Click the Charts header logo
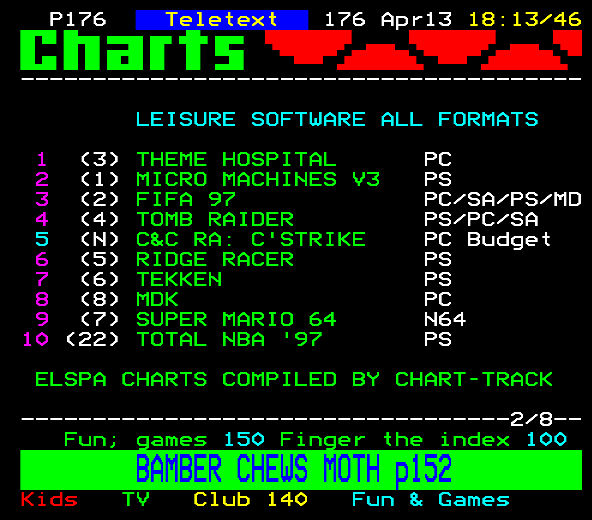 pos(132,50)
